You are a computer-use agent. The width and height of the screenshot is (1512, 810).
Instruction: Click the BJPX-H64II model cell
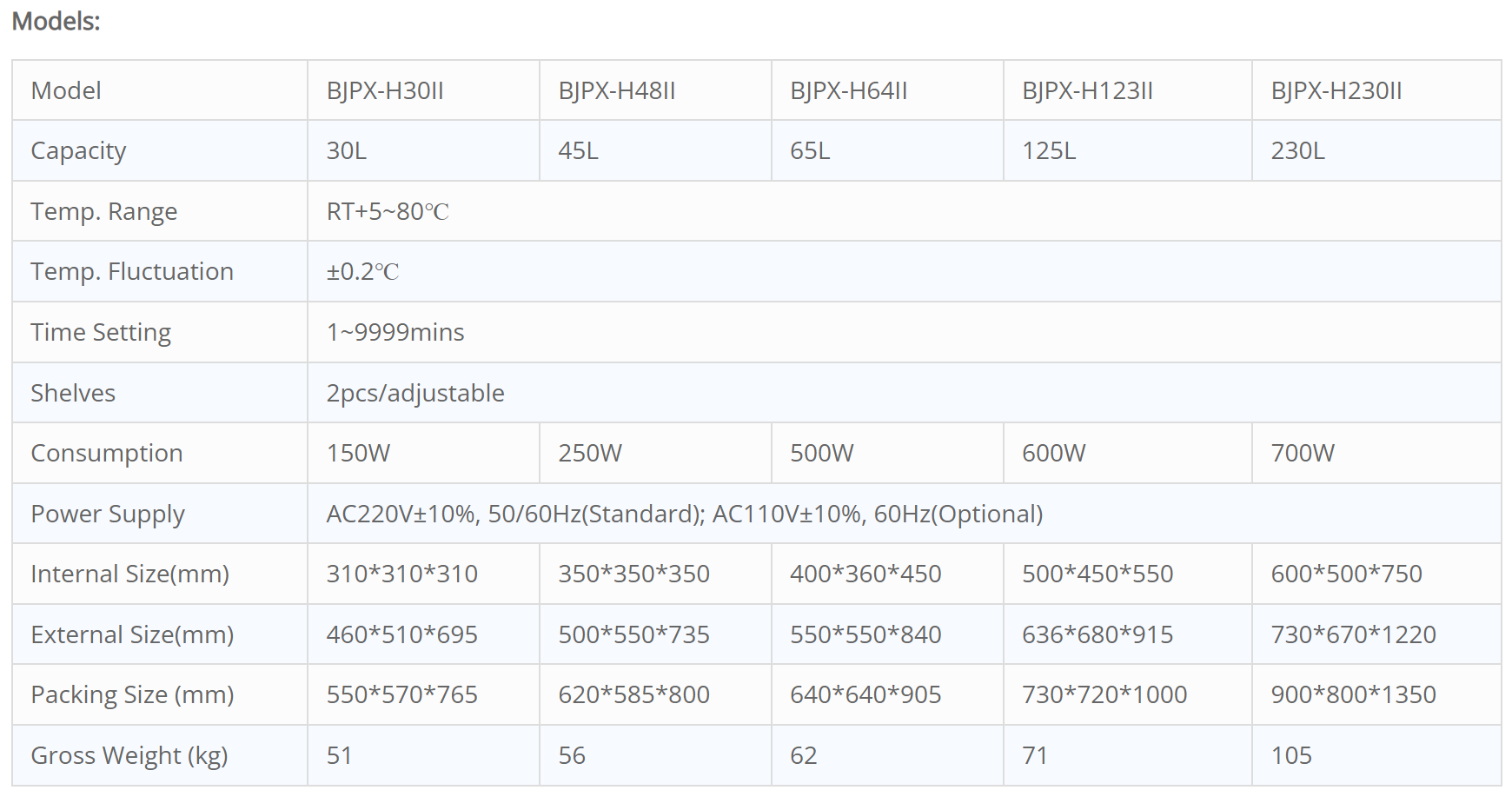point(848,90)
